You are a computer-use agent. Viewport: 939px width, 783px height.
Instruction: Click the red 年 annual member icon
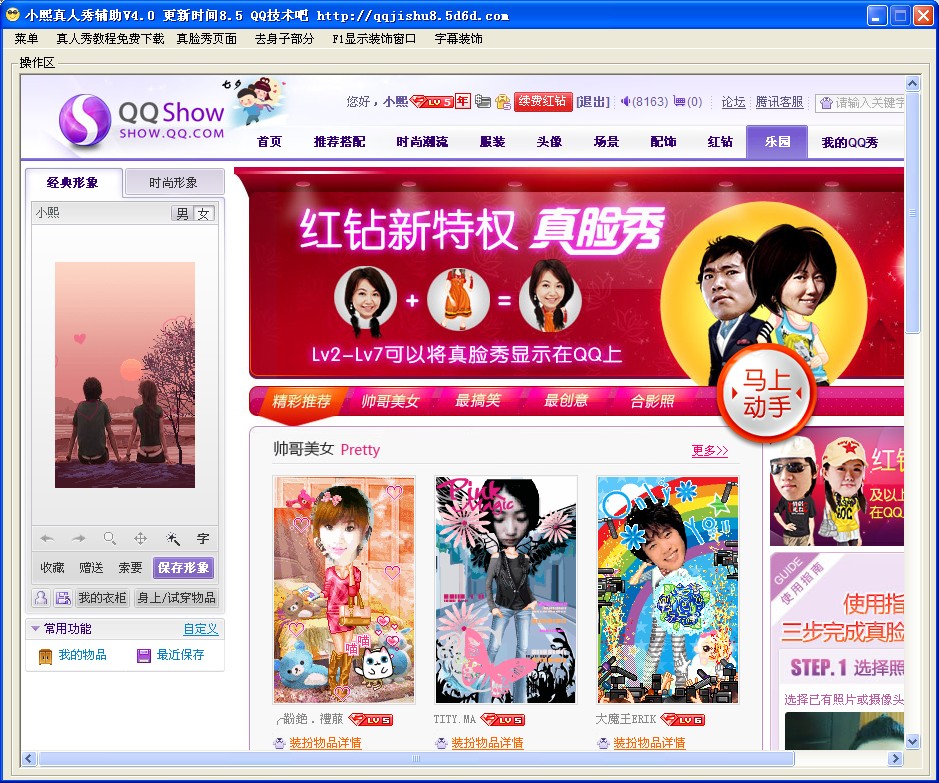462,101
